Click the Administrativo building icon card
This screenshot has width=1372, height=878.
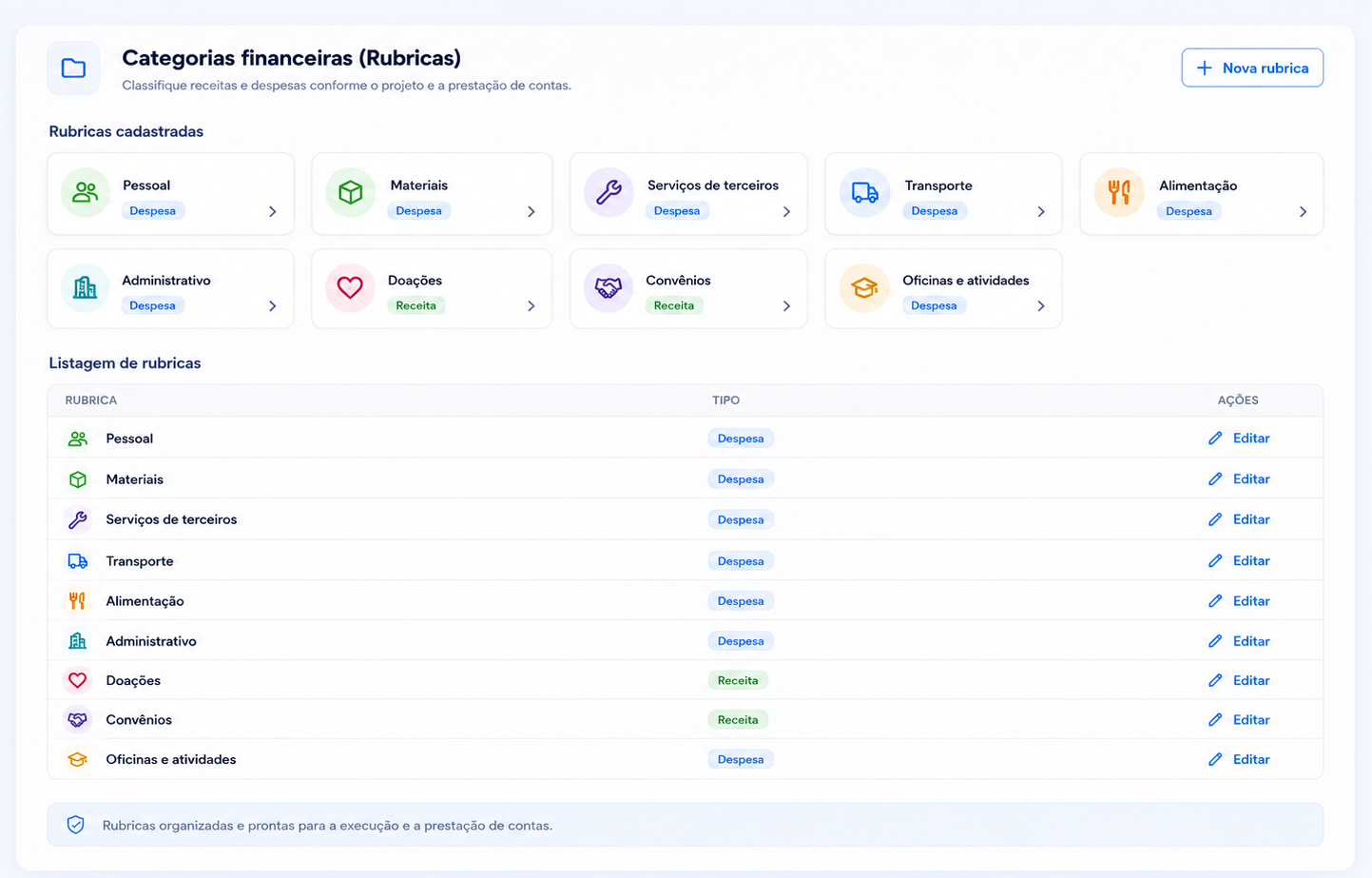pos(86,287)
